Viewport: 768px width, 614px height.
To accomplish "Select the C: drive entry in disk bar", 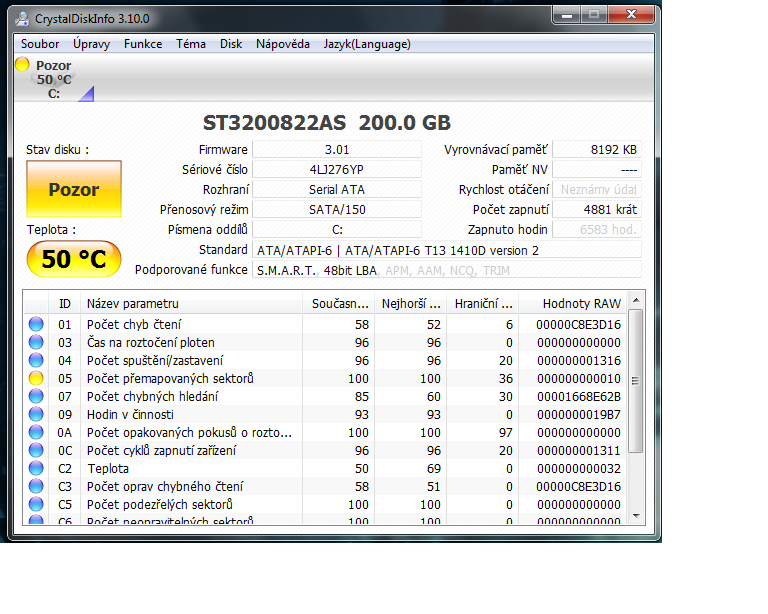I will pos(54,79).
